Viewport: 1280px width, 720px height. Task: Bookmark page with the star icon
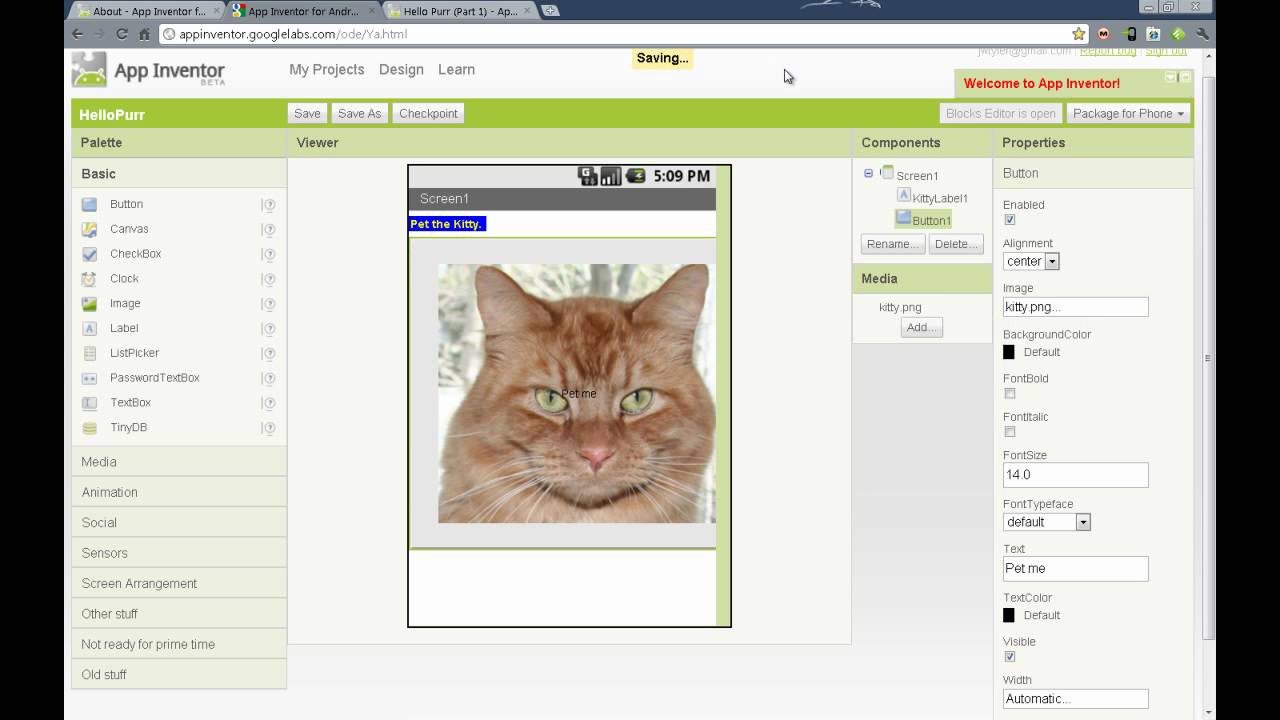point(1078,34)
